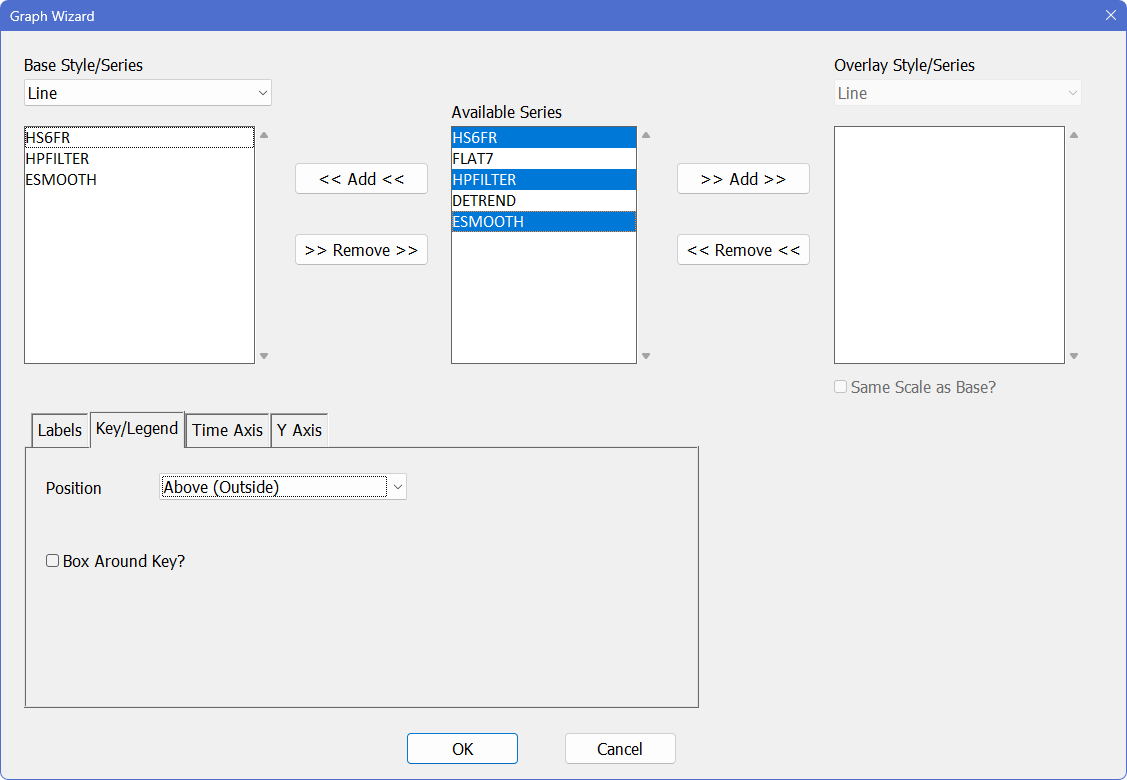Click >> Add >> for overlay series
Viewport: 1127px width, 780px height.
[743, 179]
